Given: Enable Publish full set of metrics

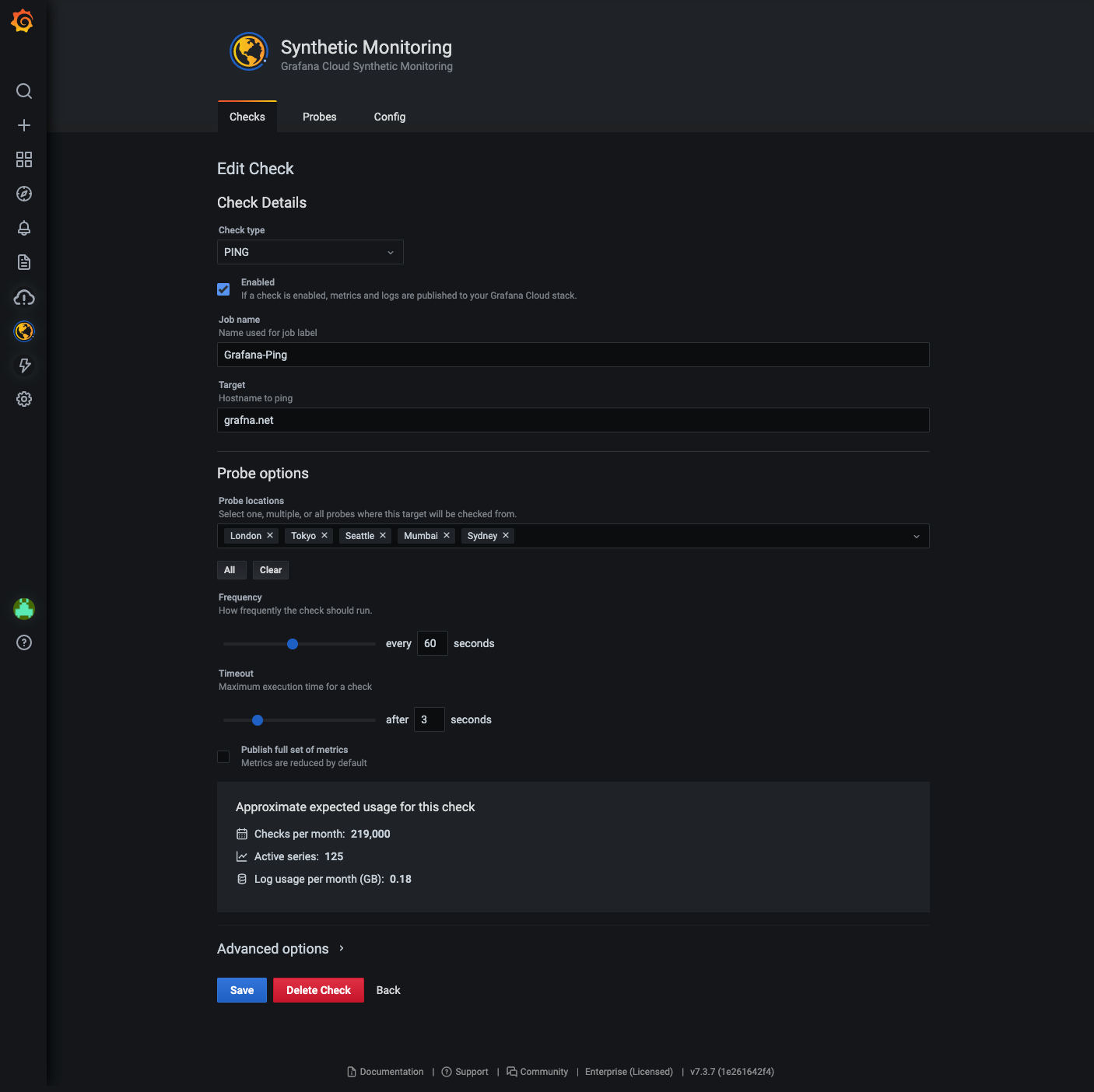Looking at the screenshot, I should tap(223, 757).
